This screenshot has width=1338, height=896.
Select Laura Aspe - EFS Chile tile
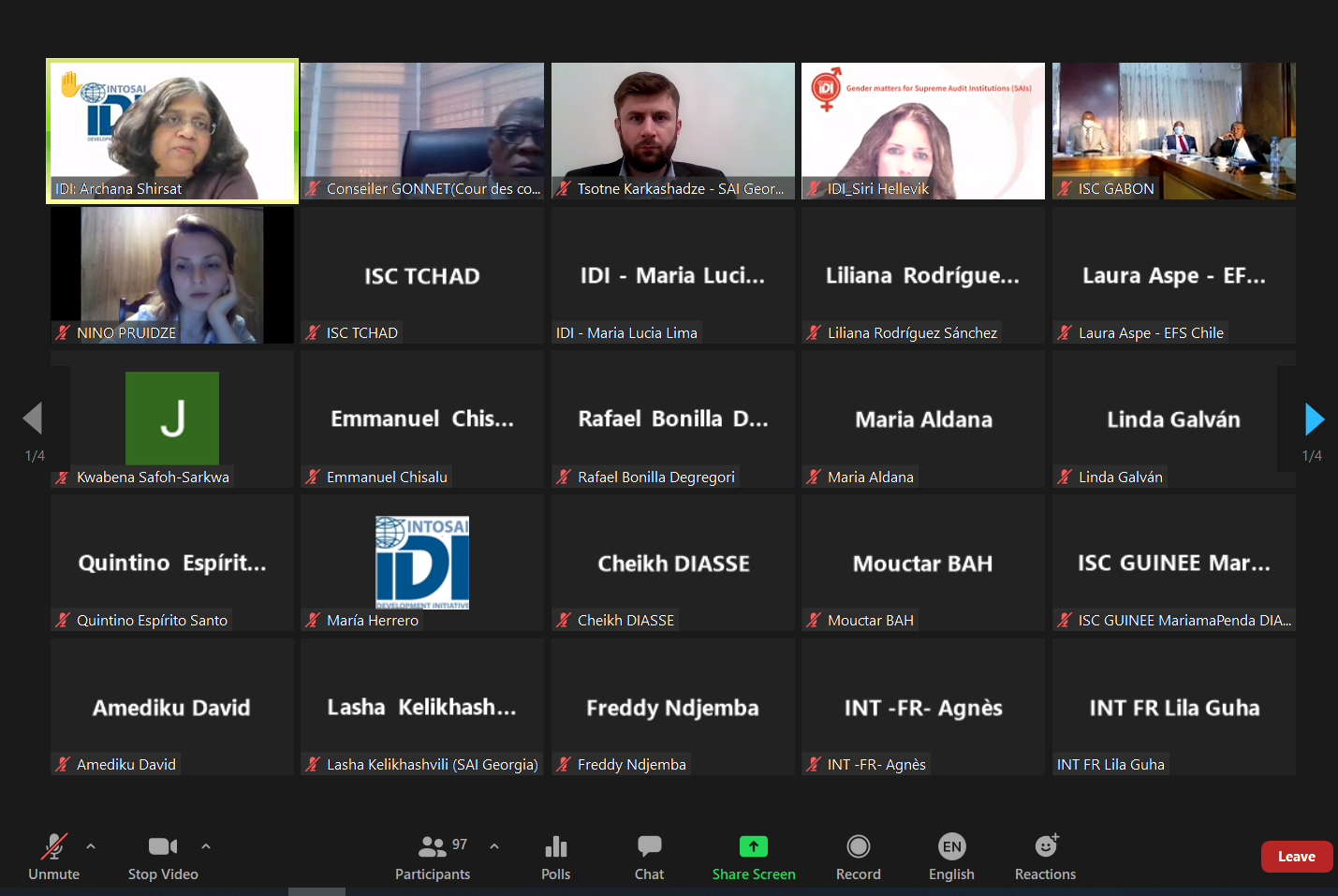pyautogui.click(x=1174, y=275)
